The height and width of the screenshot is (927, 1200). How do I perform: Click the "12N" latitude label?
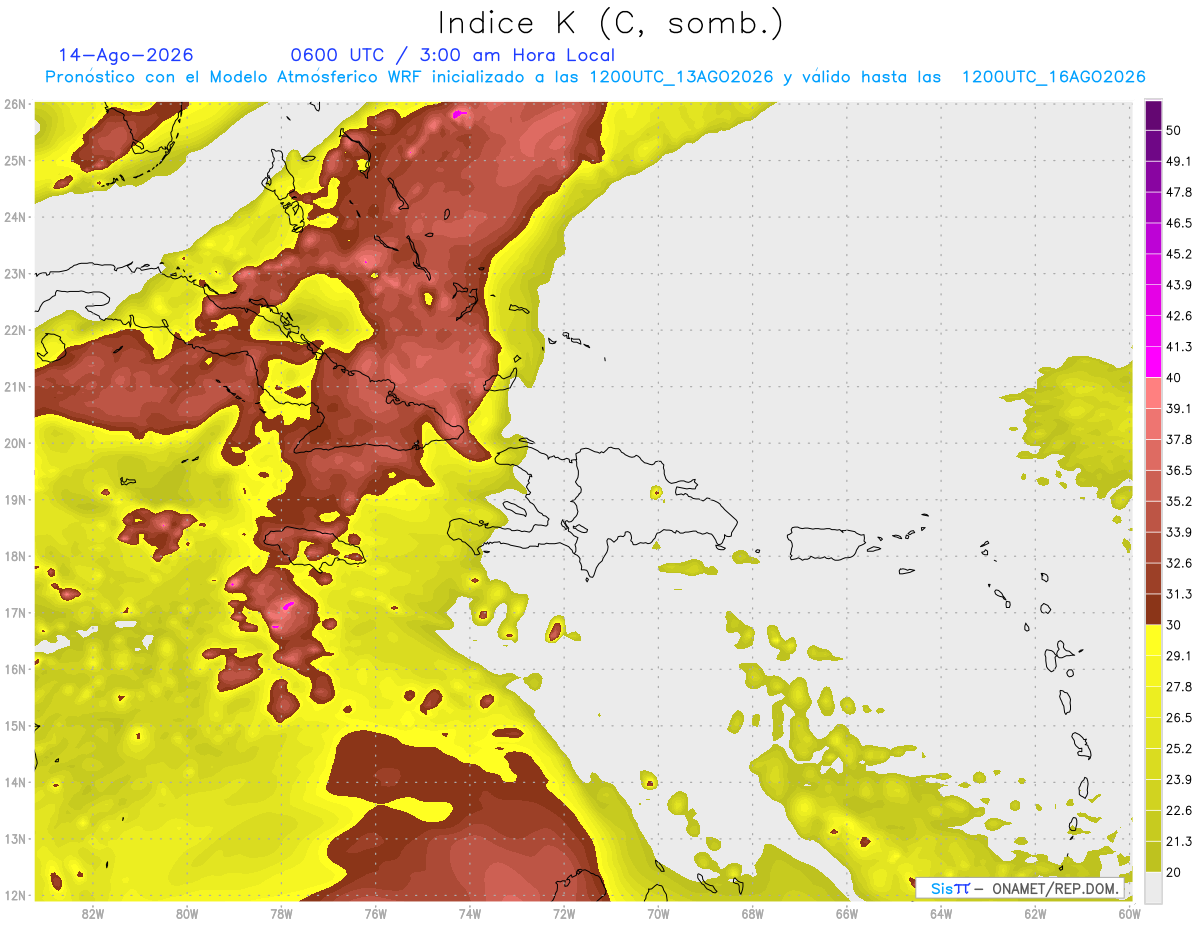click(x=14, y=895)
